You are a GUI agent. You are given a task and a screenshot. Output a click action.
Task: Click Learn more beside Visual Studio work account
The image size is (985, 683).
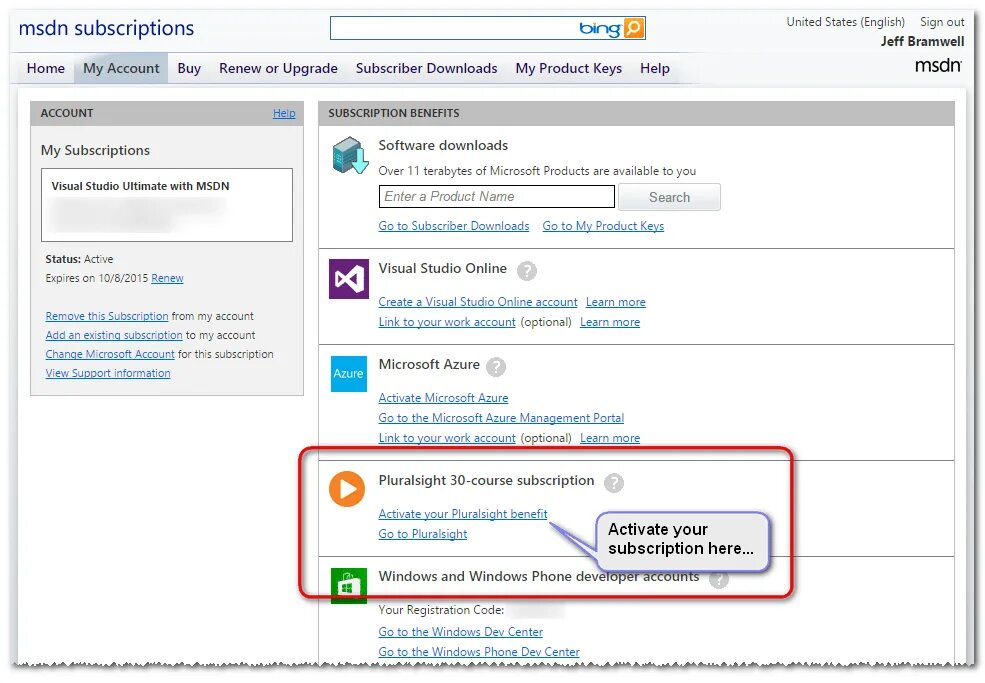pos(610,322)
